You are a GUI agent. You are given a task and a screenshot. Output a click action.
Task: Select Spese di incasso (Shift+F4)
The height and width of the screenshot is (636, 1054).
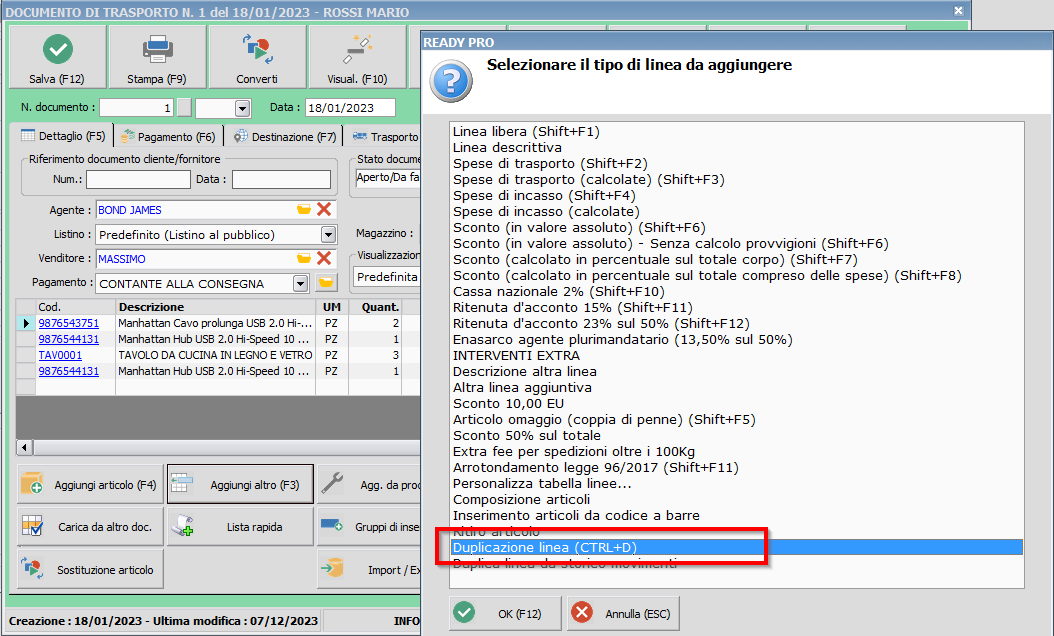pyautogui.click(x=544, y=196)
